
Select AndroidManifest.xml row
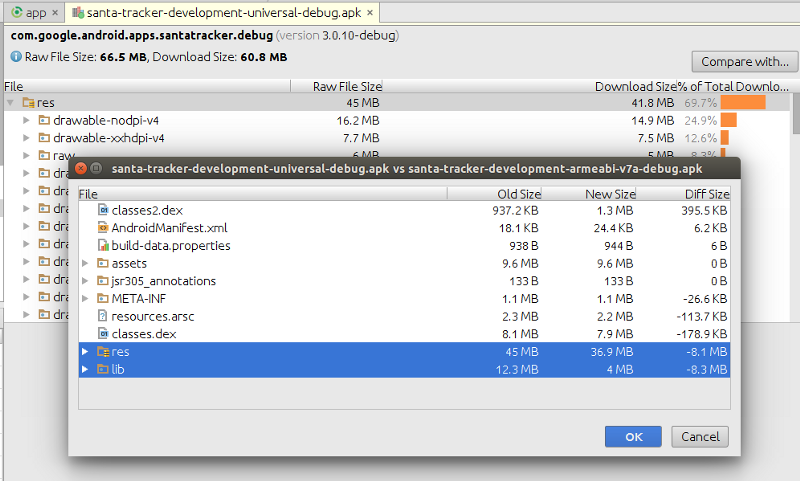click(404, 228)
